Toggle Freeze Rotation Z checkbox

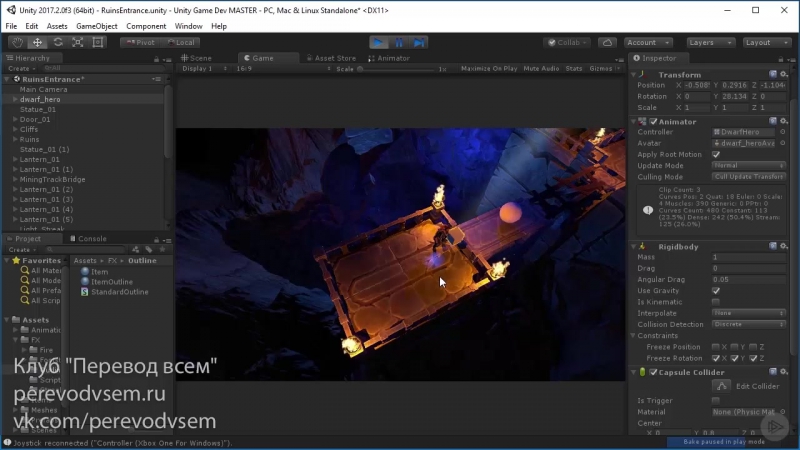pos(754,358)
